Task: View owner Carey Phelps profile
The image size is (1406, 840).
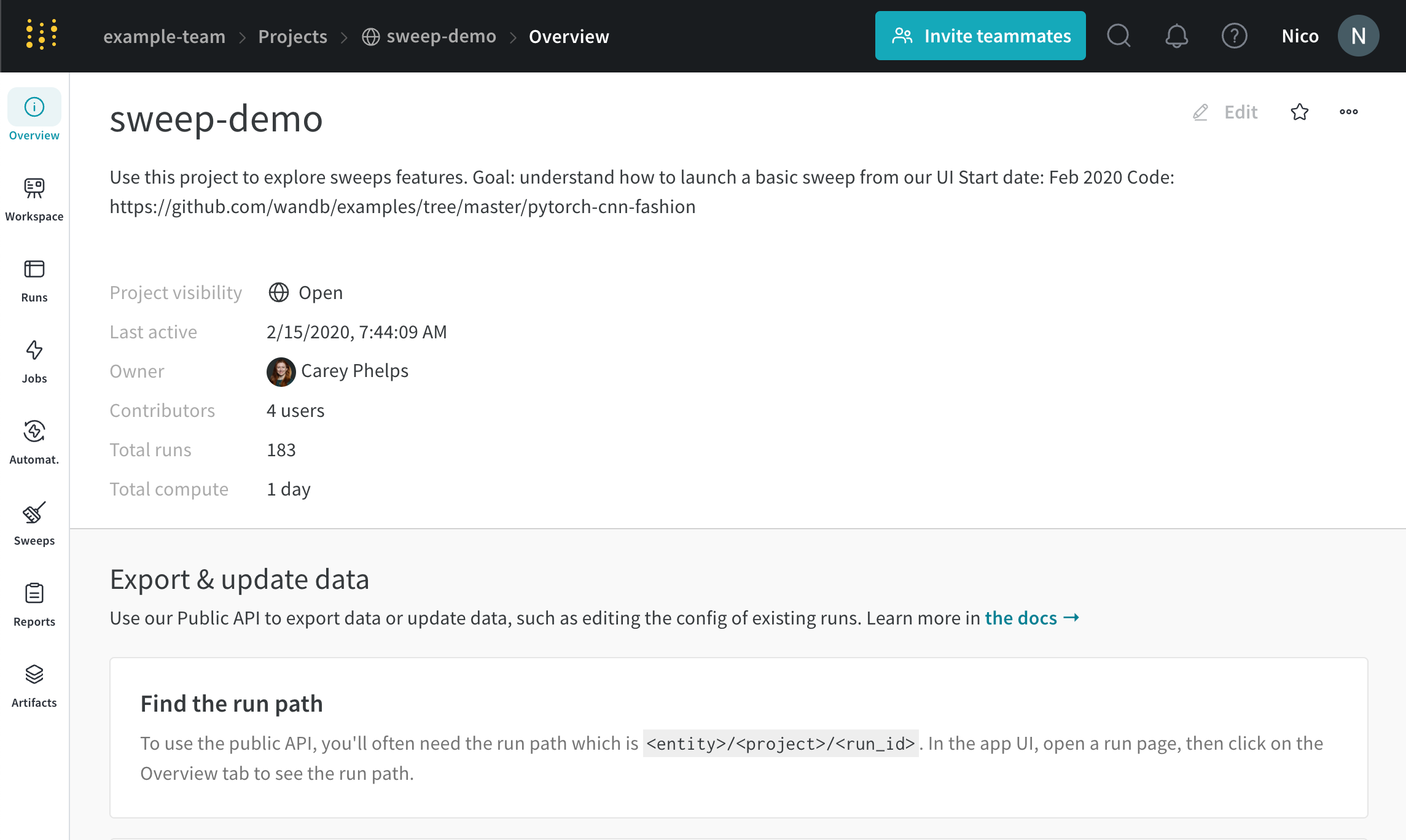Action: point(354,371)
